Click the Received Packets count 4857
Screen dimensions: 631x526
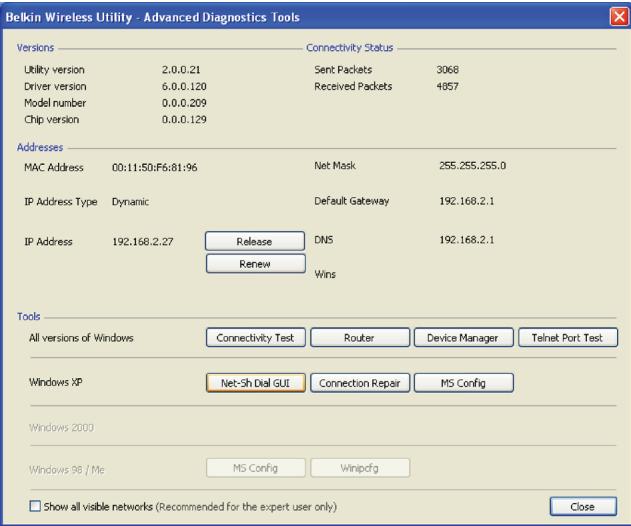(447, 86)
